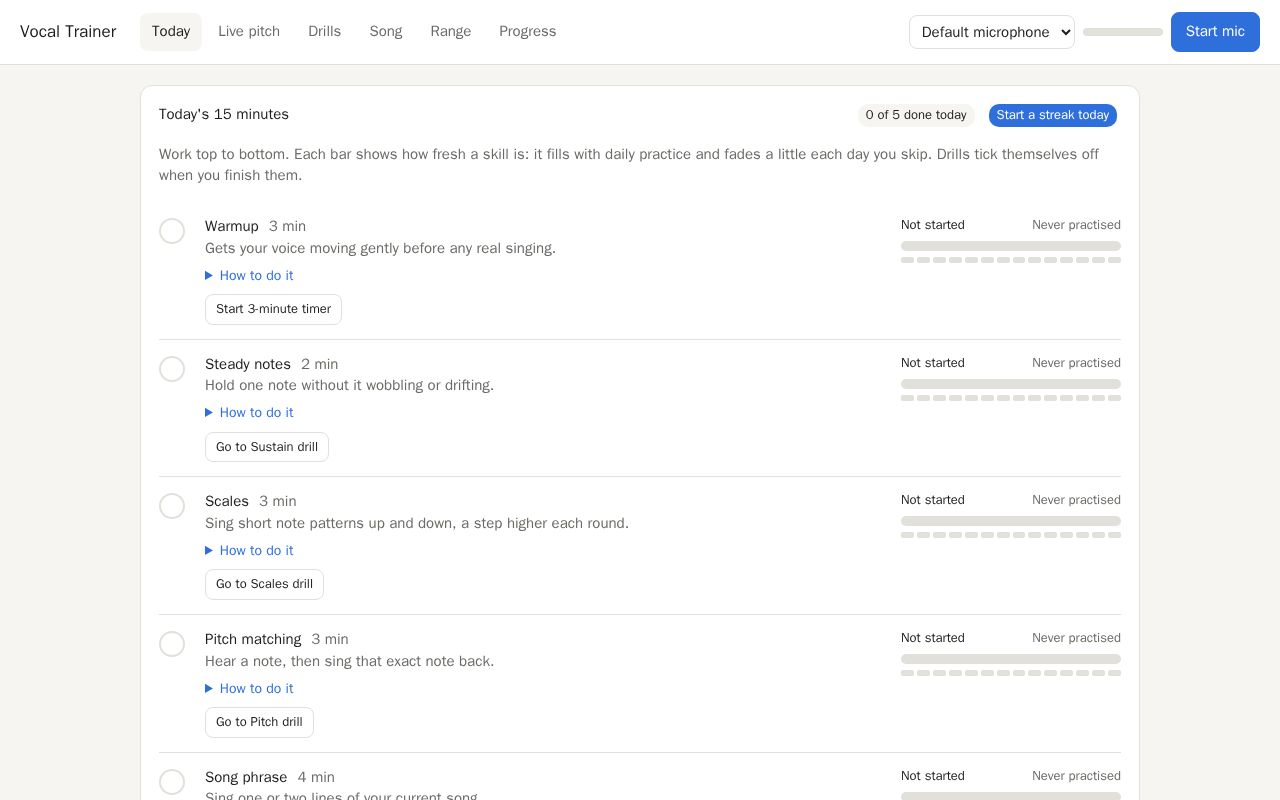This screenshot has height=800, width=1280.
Task: Click the 'Start a streak today' badge
Action: coord(1053,115)
